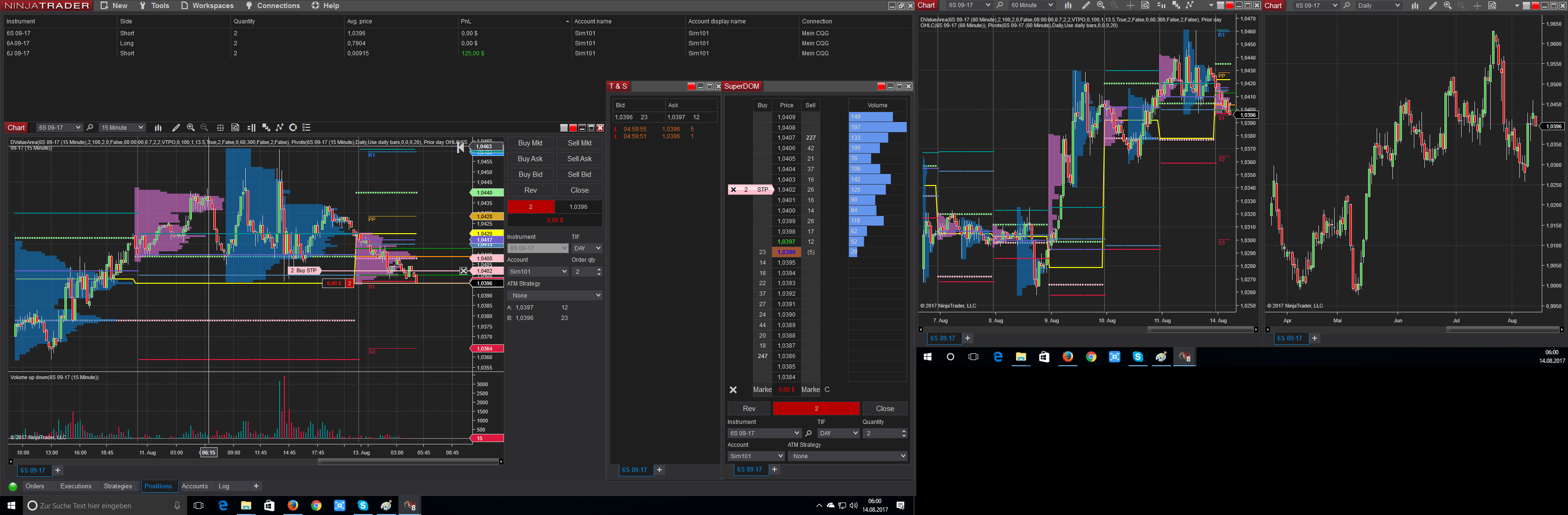This screenshot has width=1568, height=515.
Task: Increase Order qty stepper in Chart Trader
Action: [599, 269]
